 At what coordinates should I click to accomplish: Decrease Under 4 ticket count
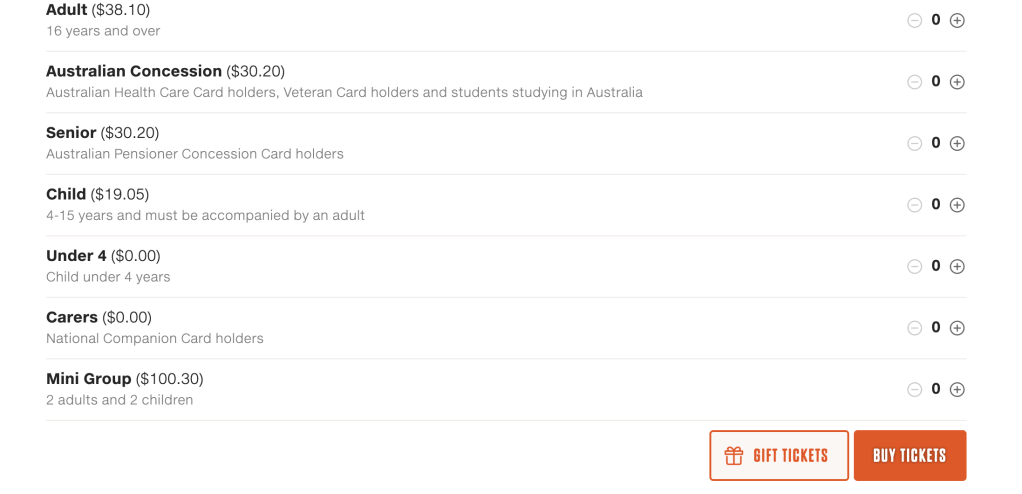point(914,266)
